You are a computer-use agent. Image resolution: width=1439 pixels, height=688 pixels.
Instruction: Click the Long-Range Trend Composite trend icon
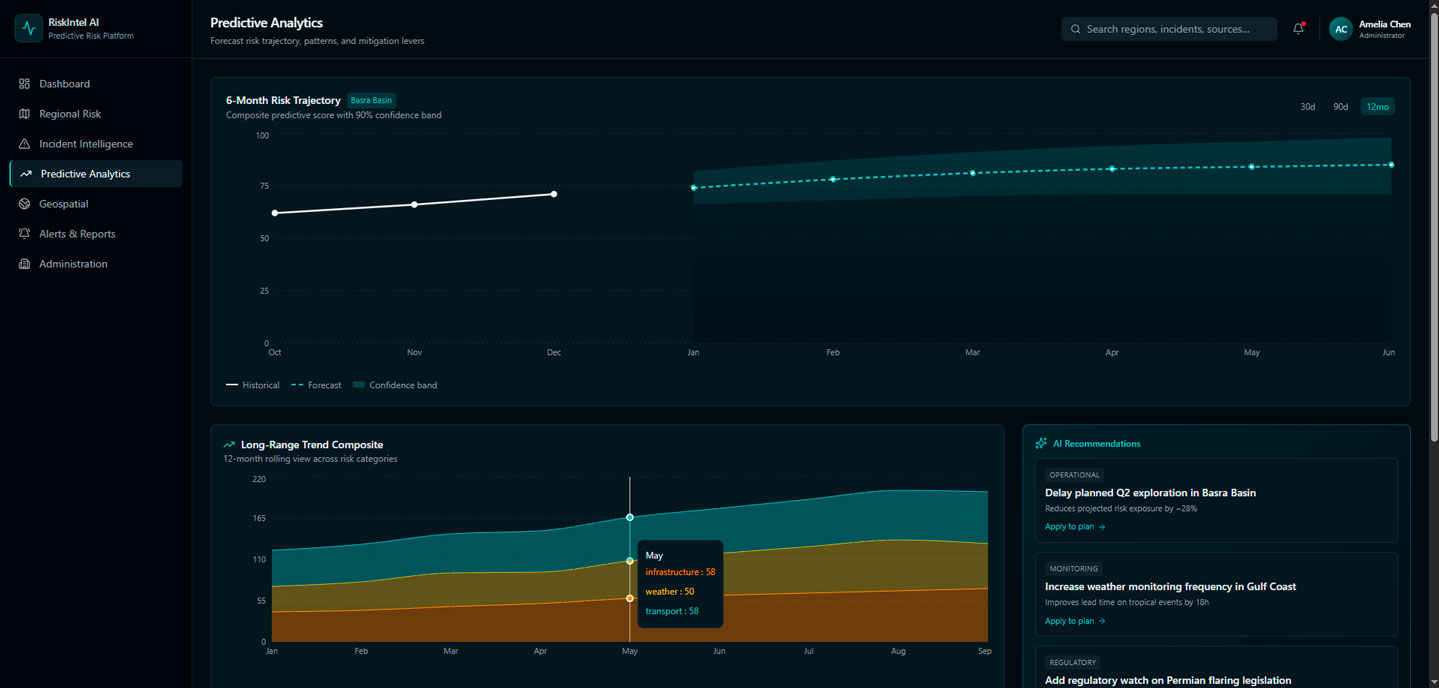click(229, 445)
